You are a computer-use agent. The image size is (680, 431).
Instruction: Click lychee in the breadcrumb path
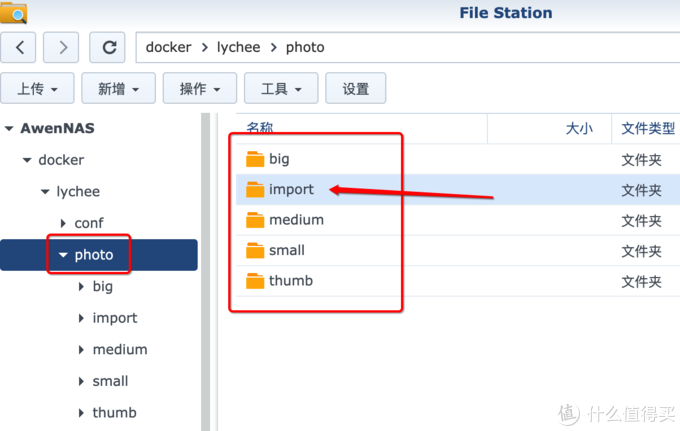coord(240,47)
